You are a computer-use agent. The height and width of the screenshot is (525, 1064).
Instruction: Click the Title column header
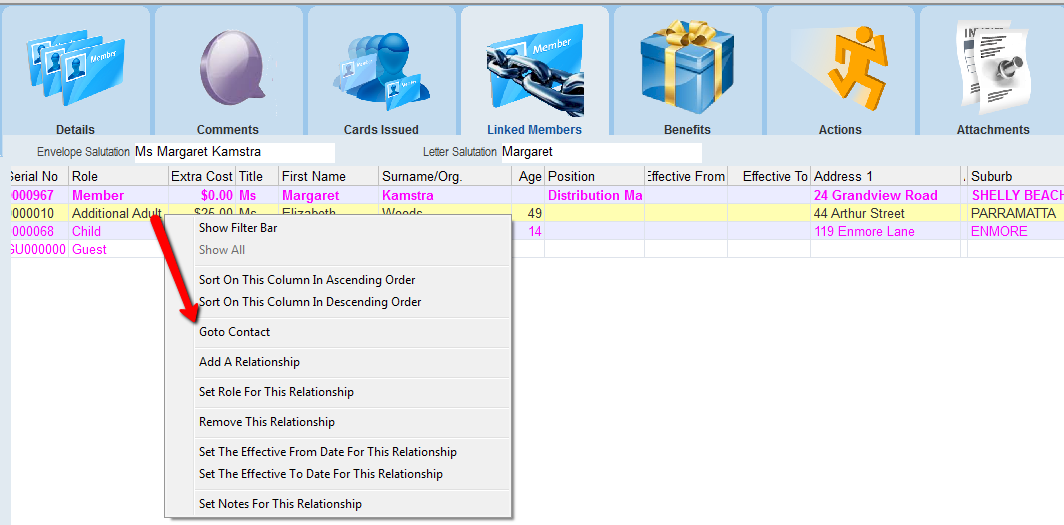tap(257, 176)
